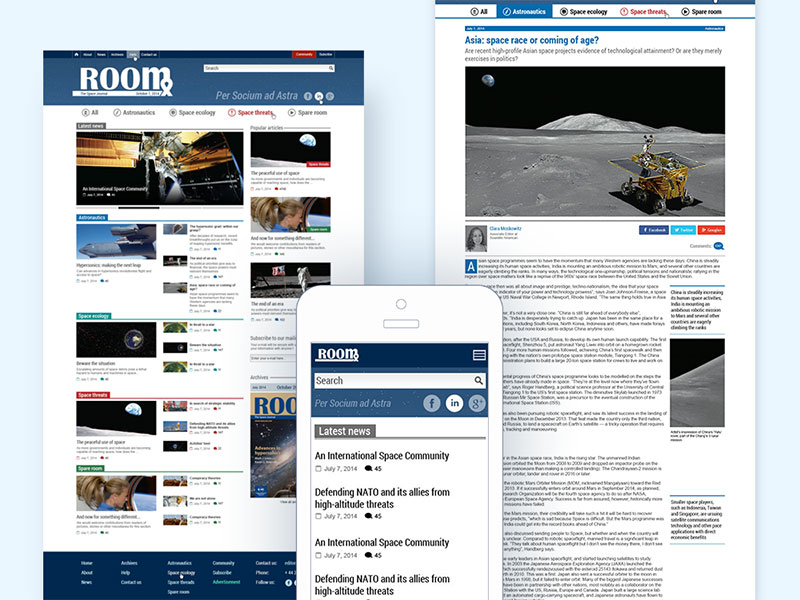Click the red Community button on the desktop homepage

point(304,54)
